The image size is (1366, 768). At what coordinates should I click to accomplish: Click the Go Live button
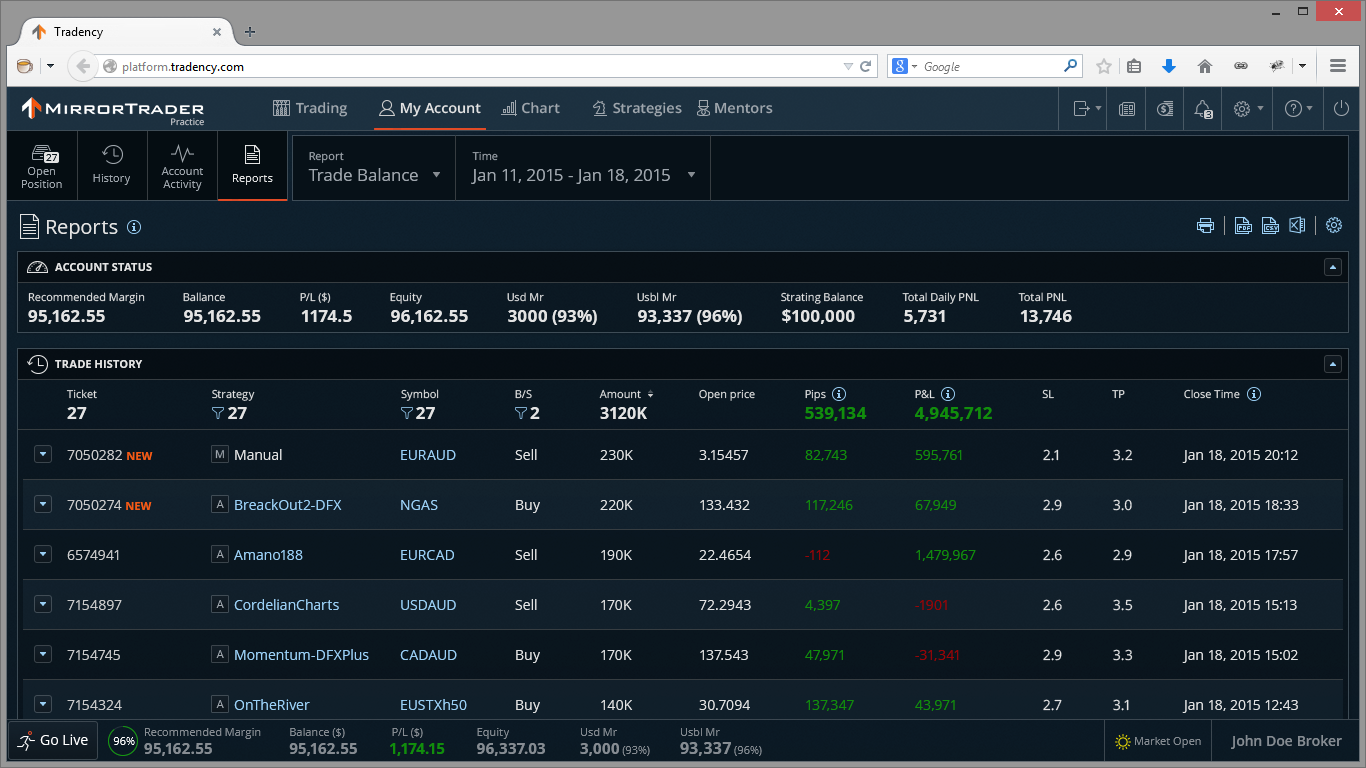tap(53, 741)
